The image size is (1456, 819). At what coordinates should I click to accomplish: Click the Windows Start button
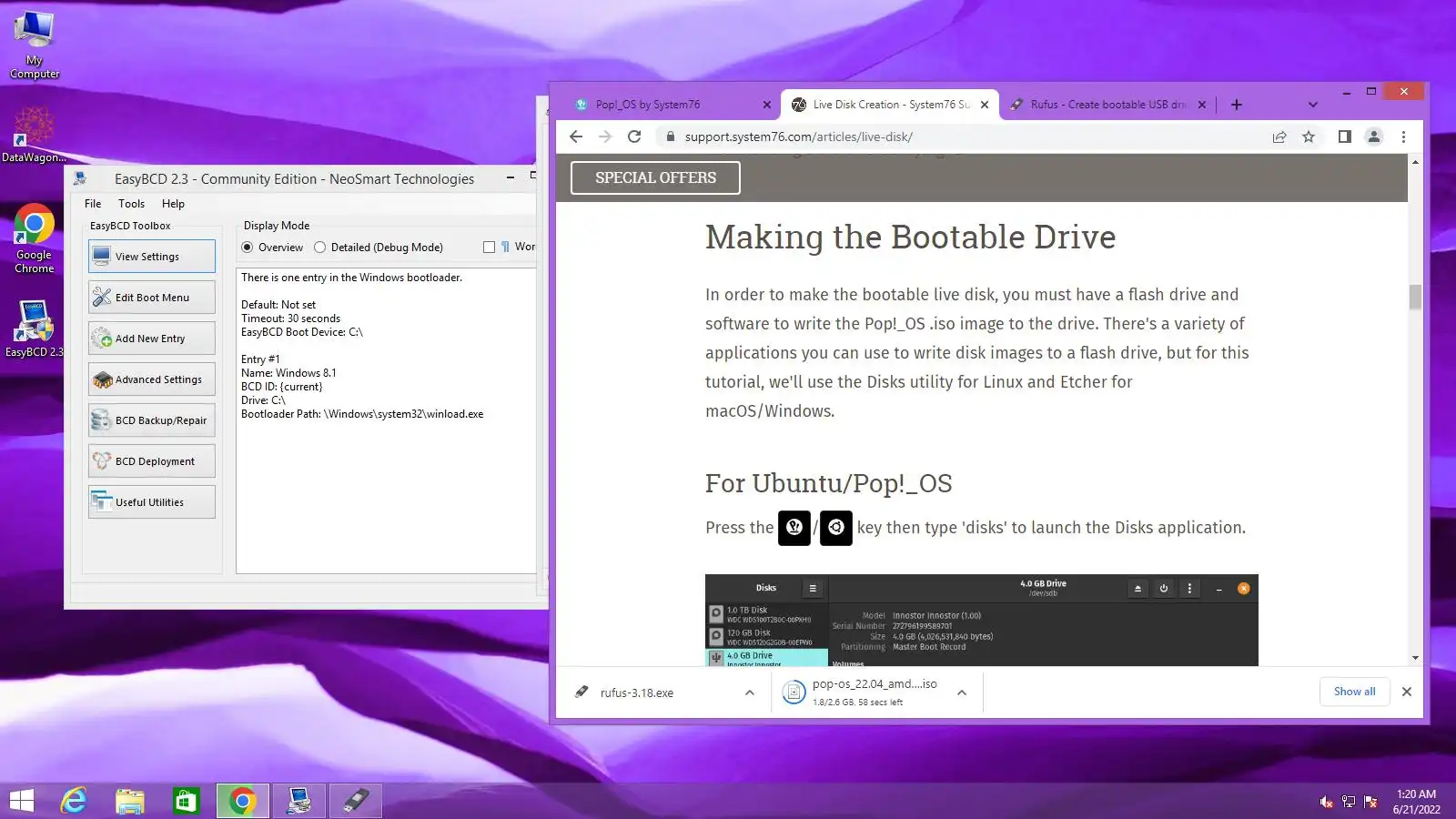(x=21, y=801)
